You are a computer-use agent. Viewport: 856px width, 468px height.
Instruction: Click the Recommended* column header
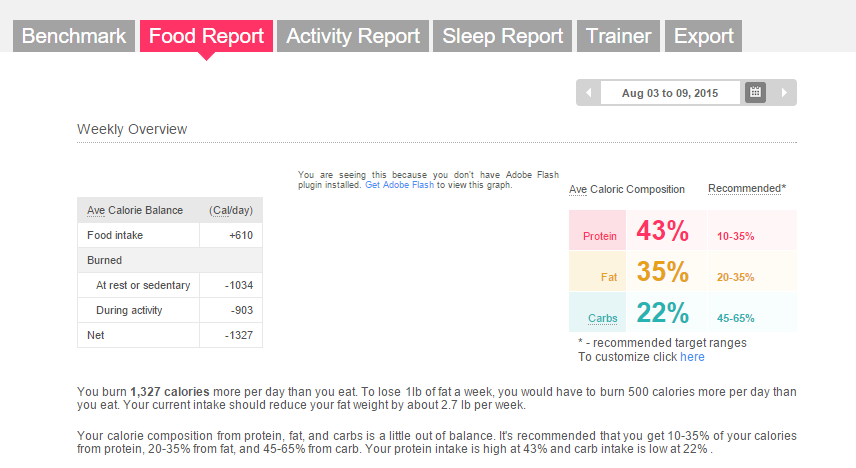[x=747, y=188]
